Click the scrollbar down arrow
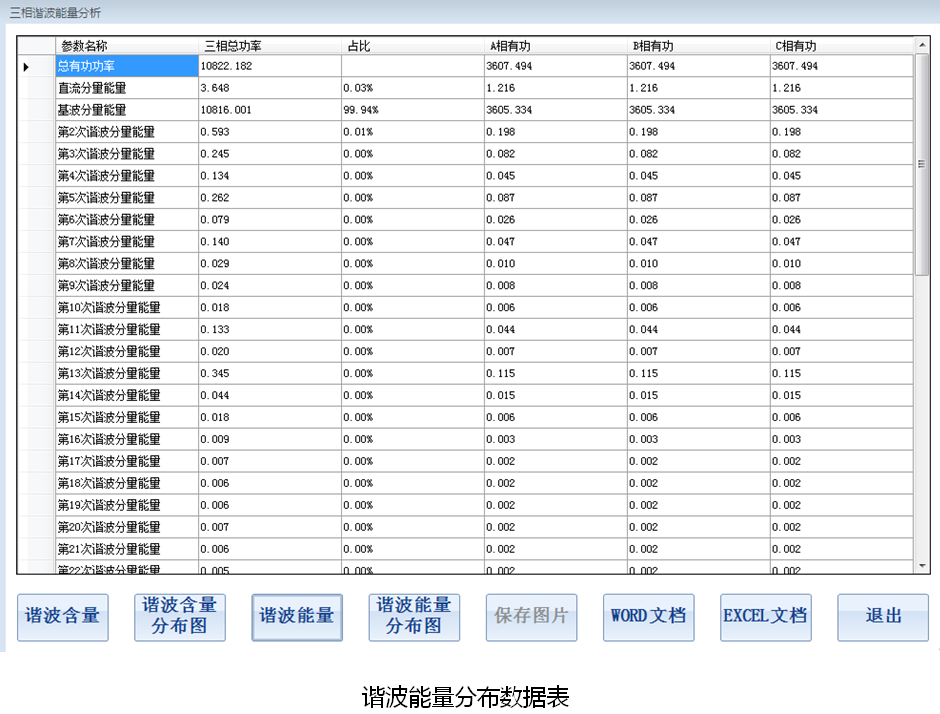940x714 pixels. [922, 566]
